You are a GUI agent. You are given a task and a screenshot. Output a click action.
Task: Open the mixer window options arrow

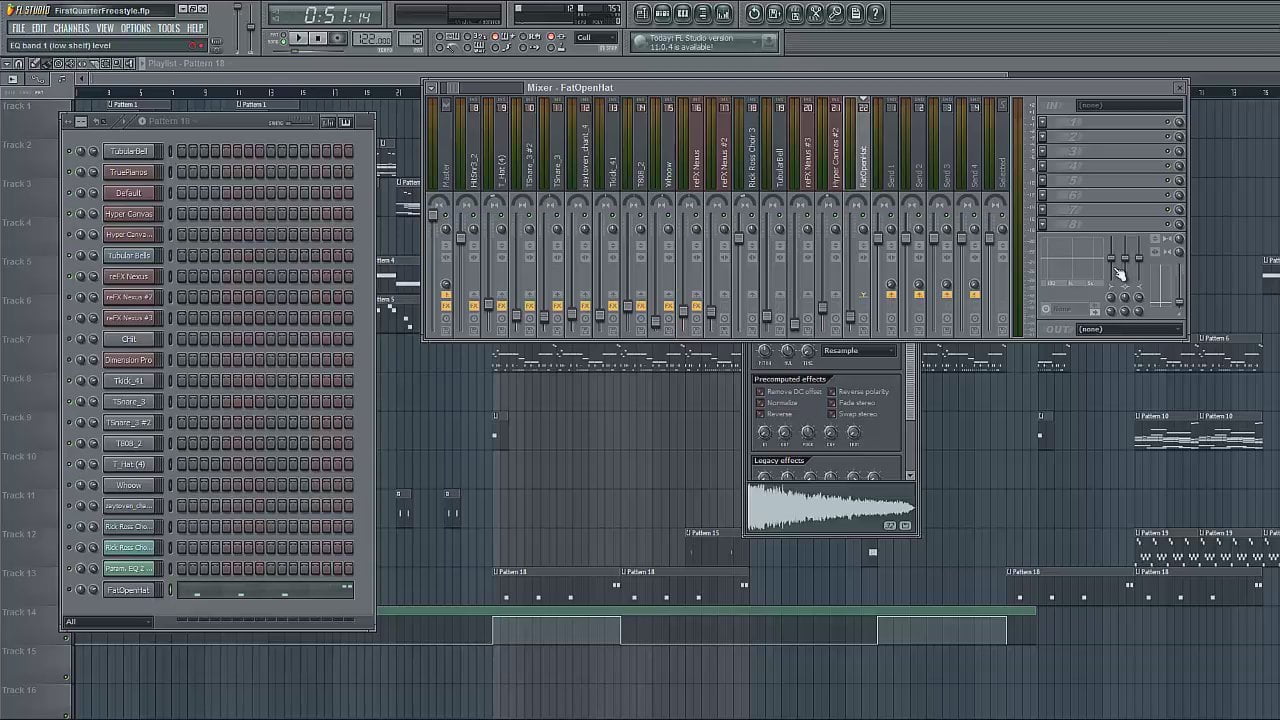432,88
